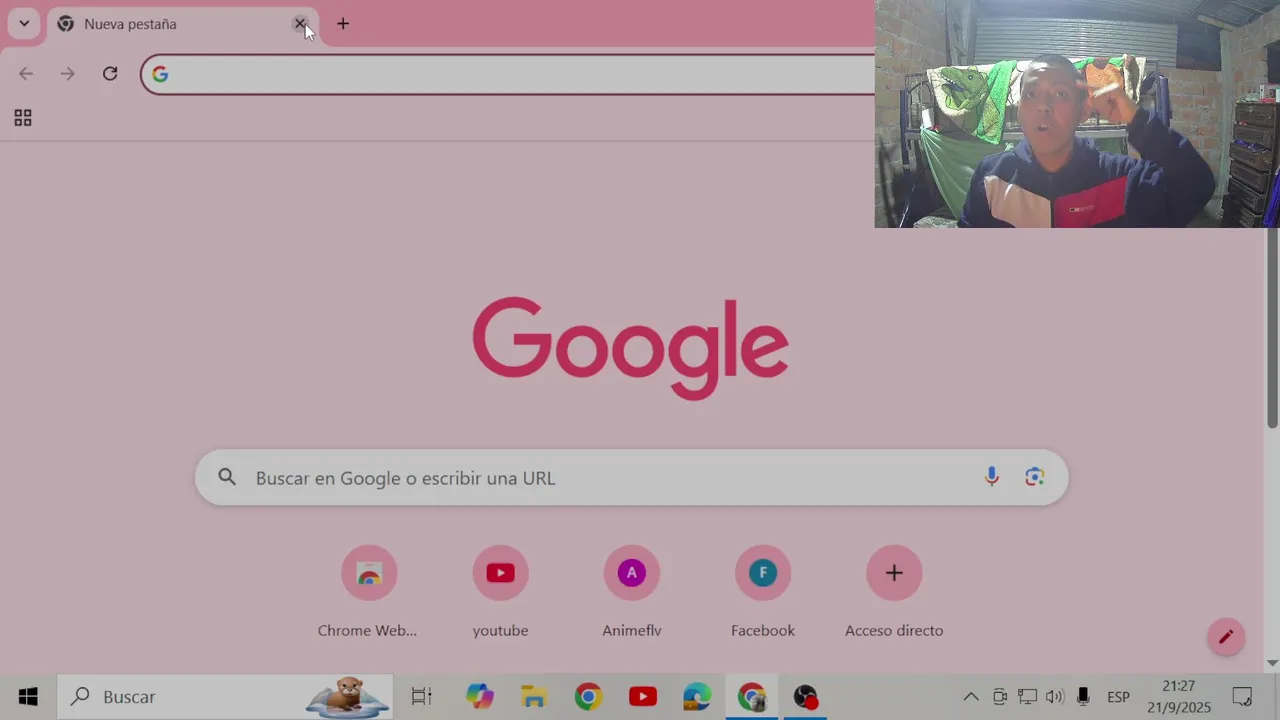Screen dimensions: 1280x720
Task: Click the Google logo
Action: (631, 348)
